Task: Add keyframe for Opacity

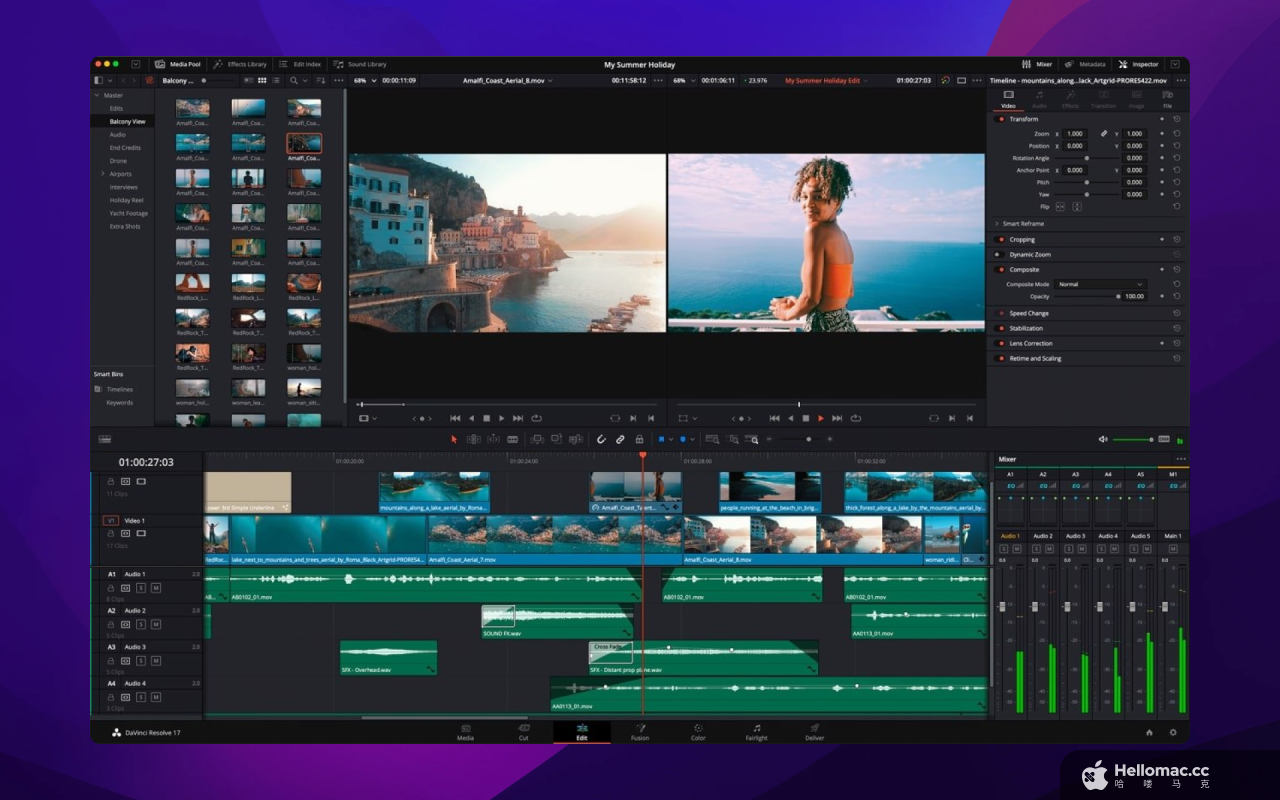Action: click(x=1162, y=296)
